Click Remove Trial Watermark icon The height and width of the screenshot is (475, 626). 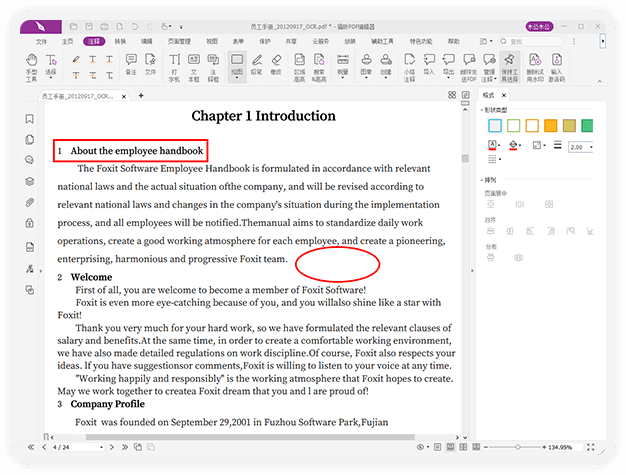tap(535, 67)
